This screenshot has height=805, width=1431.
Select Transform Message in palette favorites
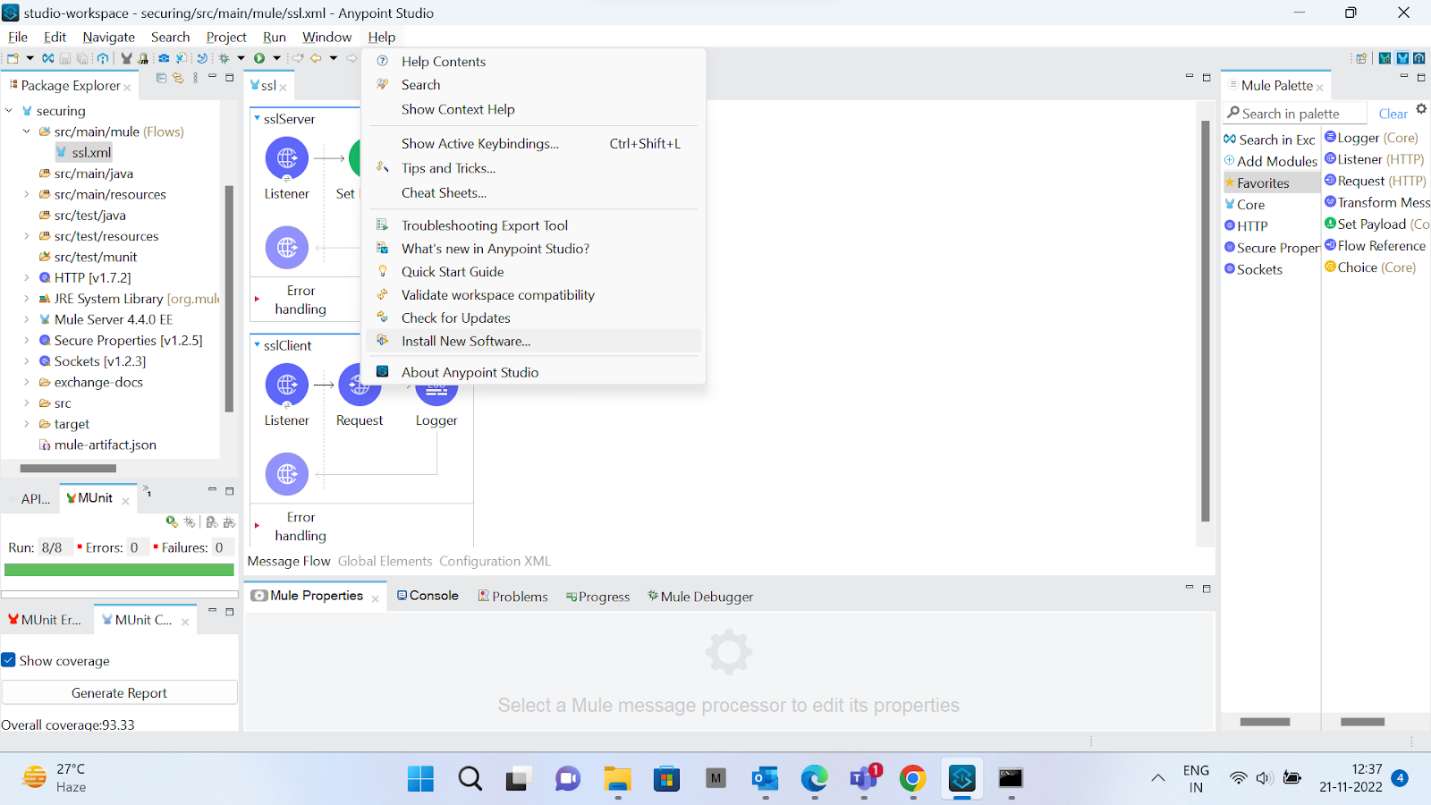tap(1377, 202)
